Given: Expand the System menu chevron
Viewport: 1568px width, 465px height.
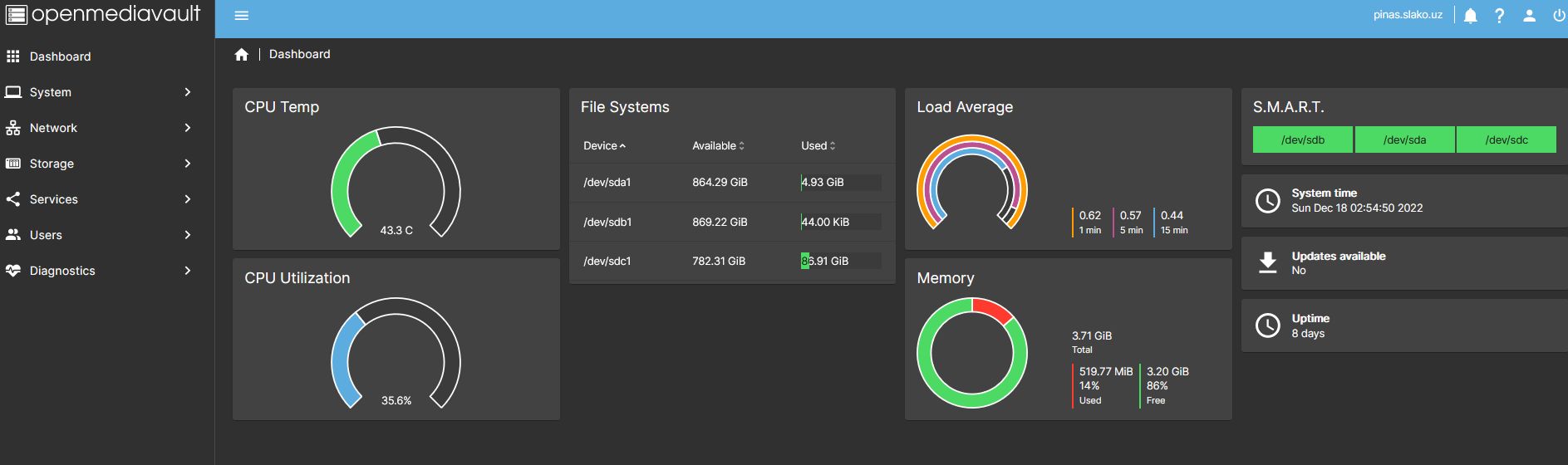Looking at the screenshot, I should pos(188,92).
